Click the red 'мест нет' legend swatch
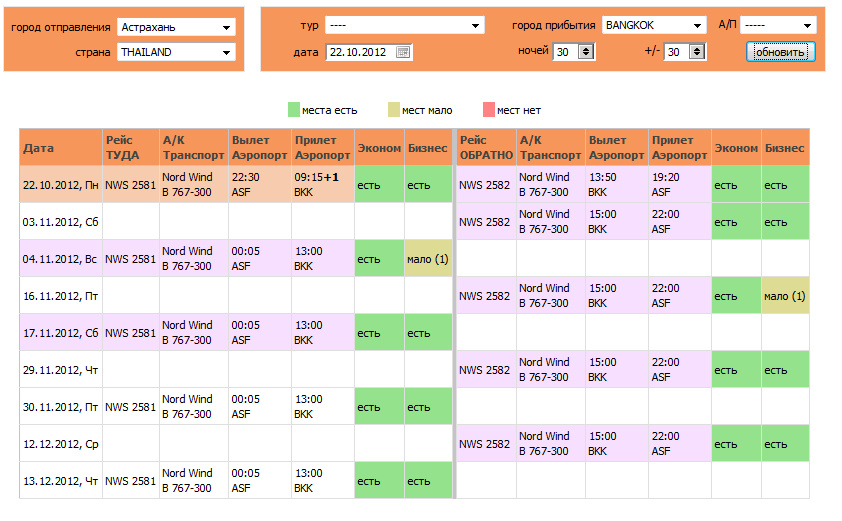The image size is (842, 521). coord(488,110)
